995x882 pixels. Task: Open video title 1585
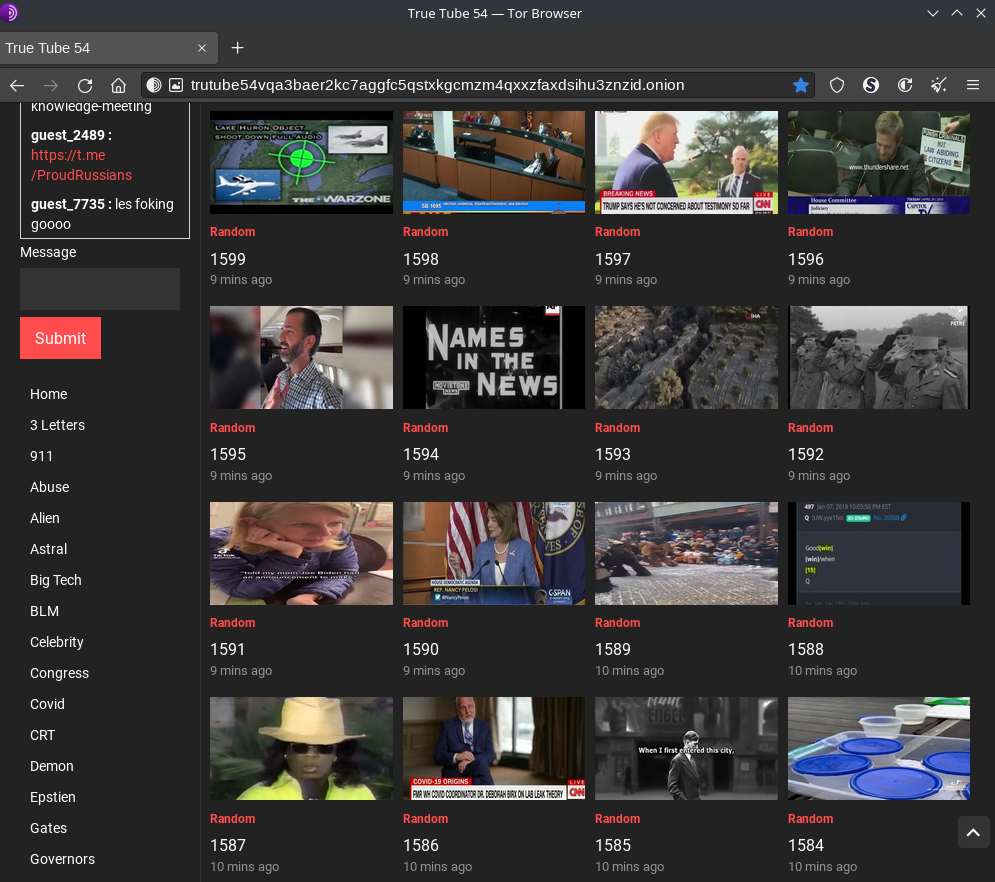click(x=613, y=846)
